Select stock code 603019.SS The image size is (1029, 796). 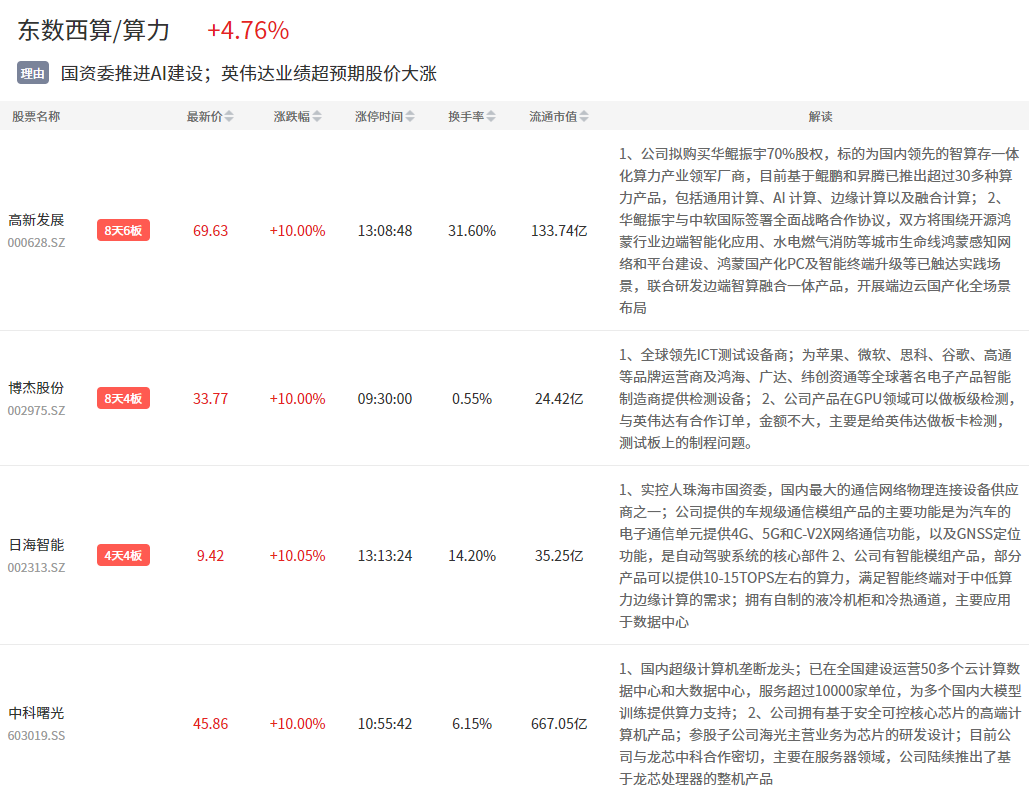[x=37, y=736]
